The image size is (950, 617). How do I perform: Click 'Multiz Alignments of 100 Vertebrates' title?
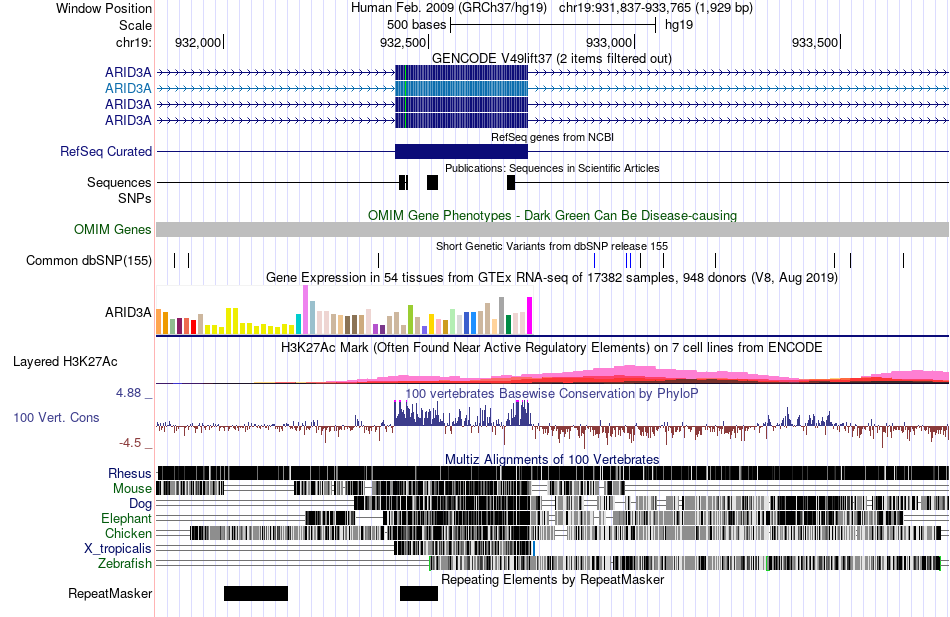552,459
